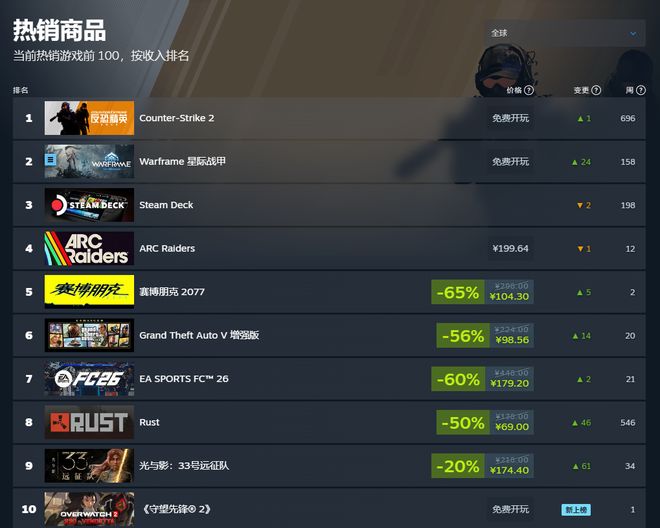Open the Rust logo thumbnail
This screenshot has width=660, height=528.
(89, 422)
